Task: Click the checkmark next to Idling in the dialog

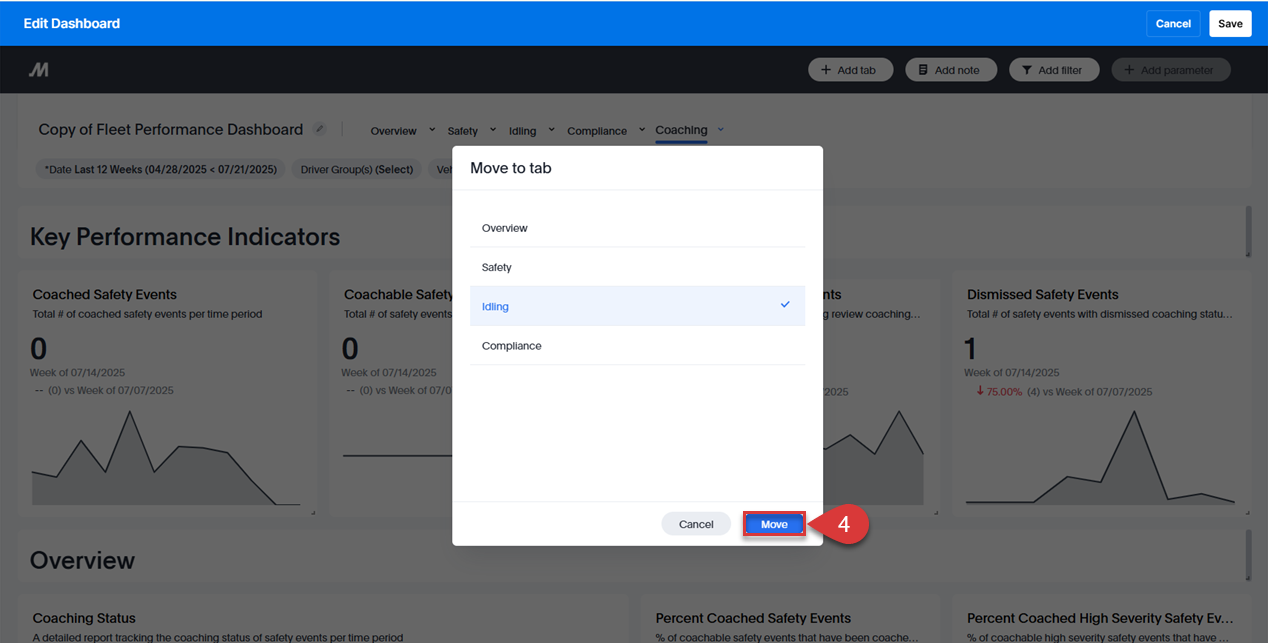Action: pos(784,306)
